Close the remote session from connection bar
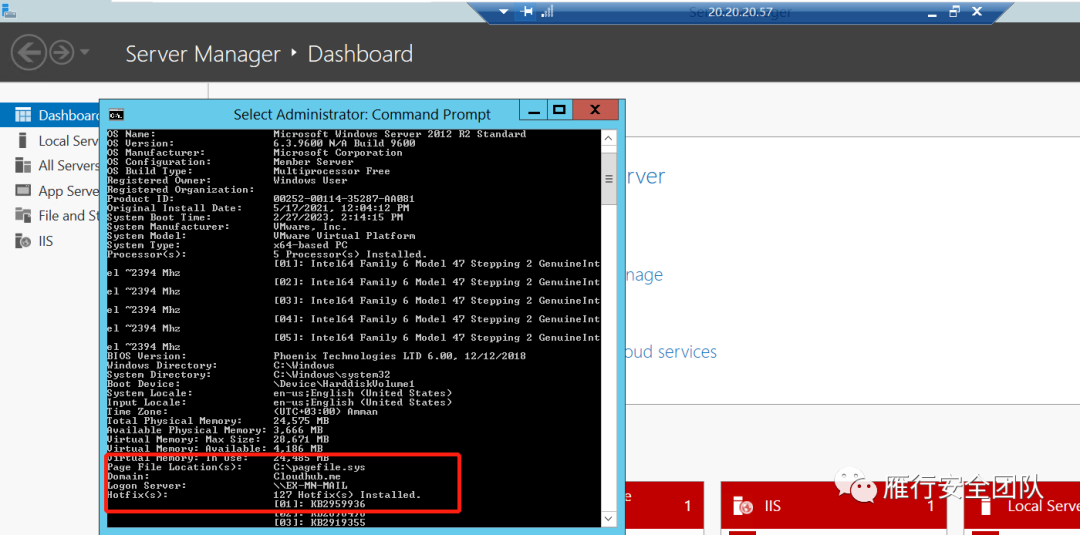The height and width of the screenshot is (535, 1080). click(x=977, y=12)
